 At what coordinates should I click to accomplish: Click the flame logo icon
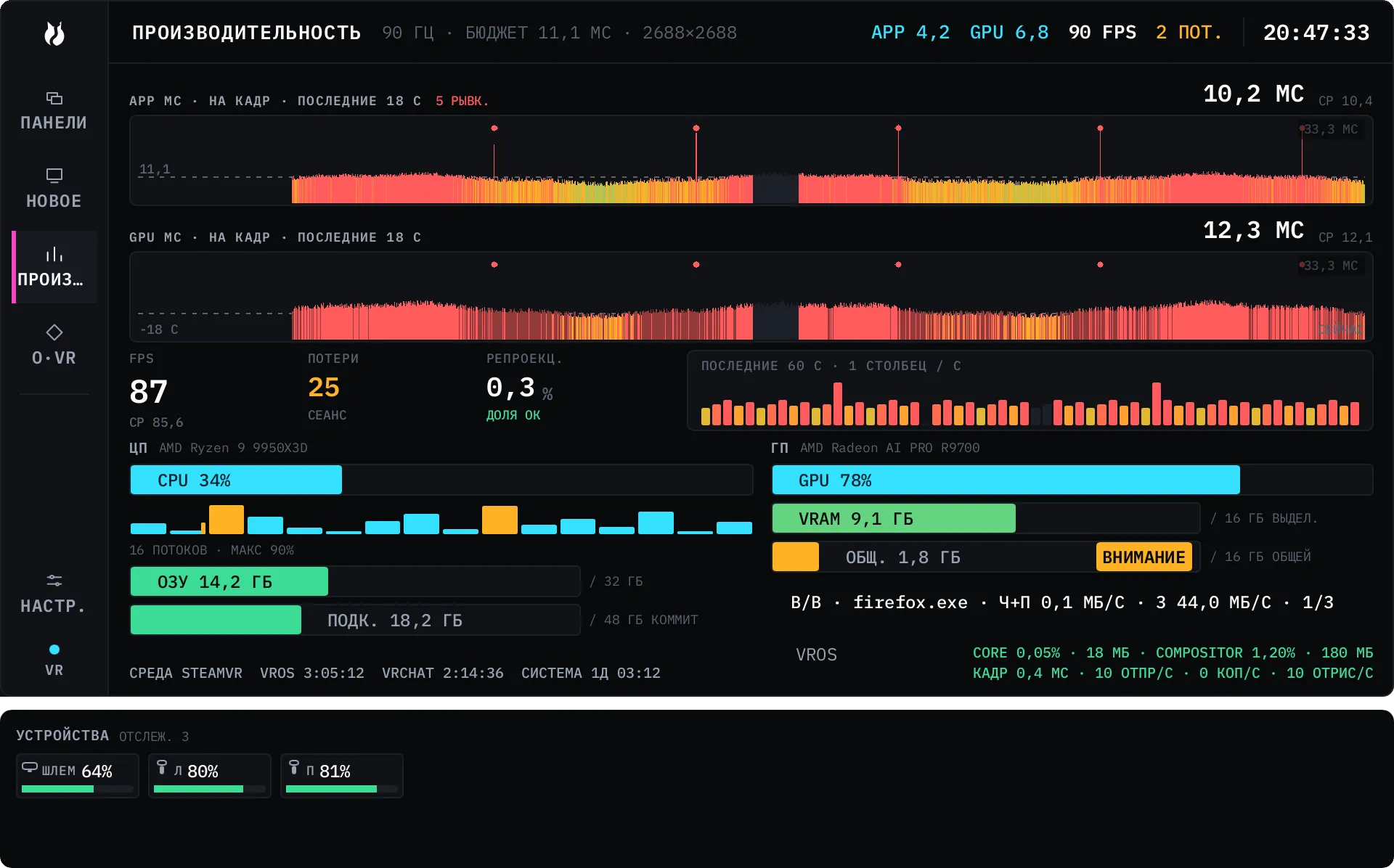[54, 33]
